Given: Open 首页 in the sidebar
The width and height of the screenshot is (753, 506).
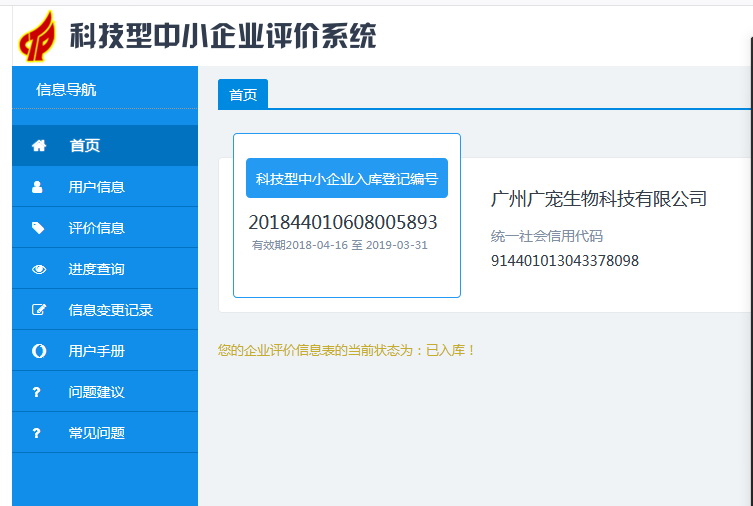Looking at the screenshot, I should click(x=105, y=145).
